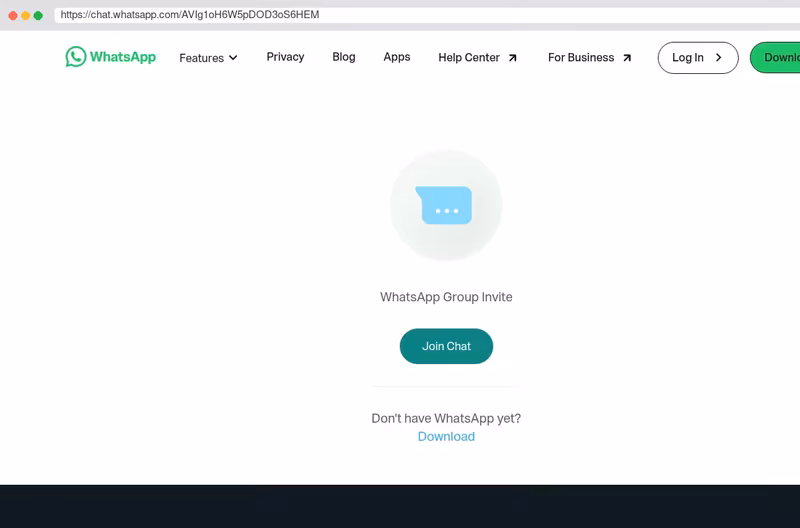Image resolution: width=800 pixels, height=528 pixels.
Task: Click the Log In button
Action: tap(698, 58)
